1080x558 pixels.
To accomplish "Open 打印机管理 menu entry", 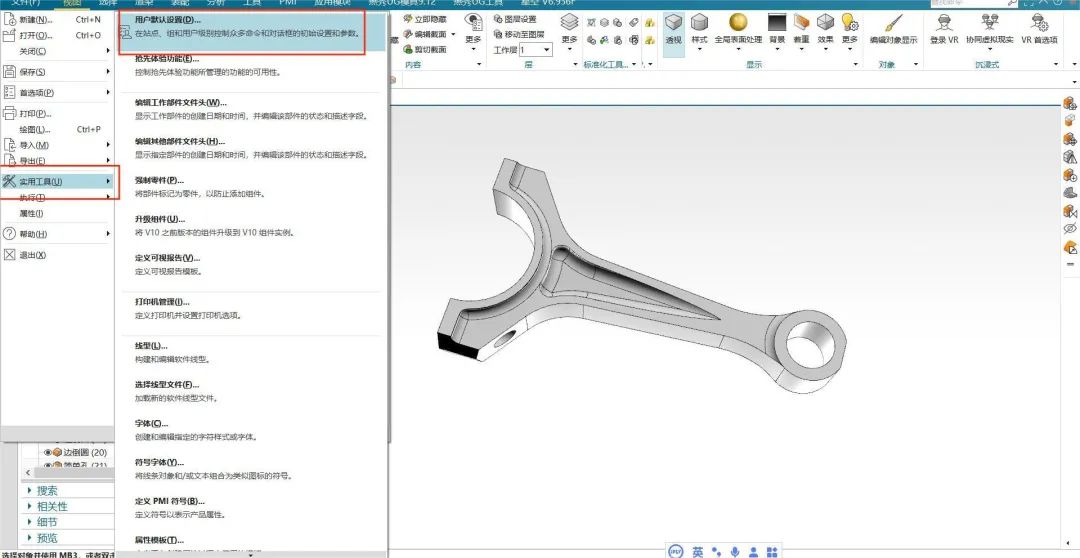I will click(x=251, y=308).
